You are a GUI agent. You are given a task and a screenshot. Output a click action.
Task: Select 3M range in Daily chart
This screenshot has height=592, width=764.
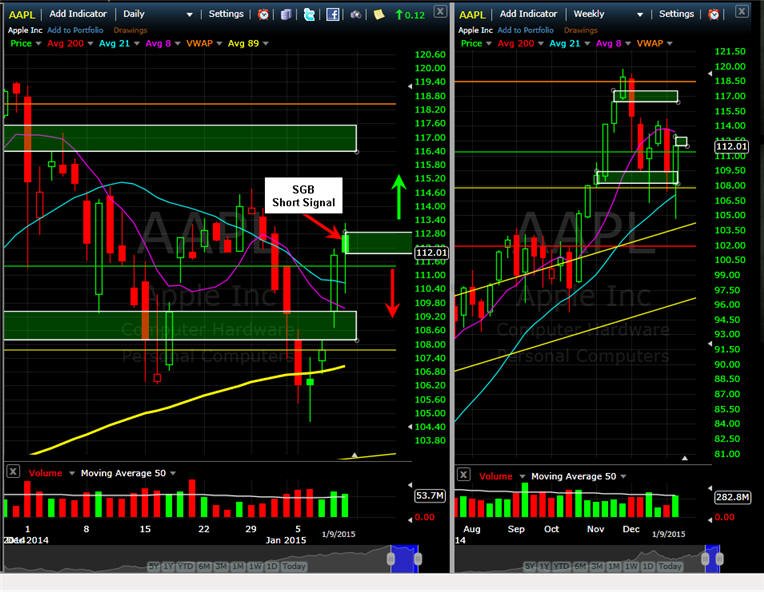click(221, 566)
